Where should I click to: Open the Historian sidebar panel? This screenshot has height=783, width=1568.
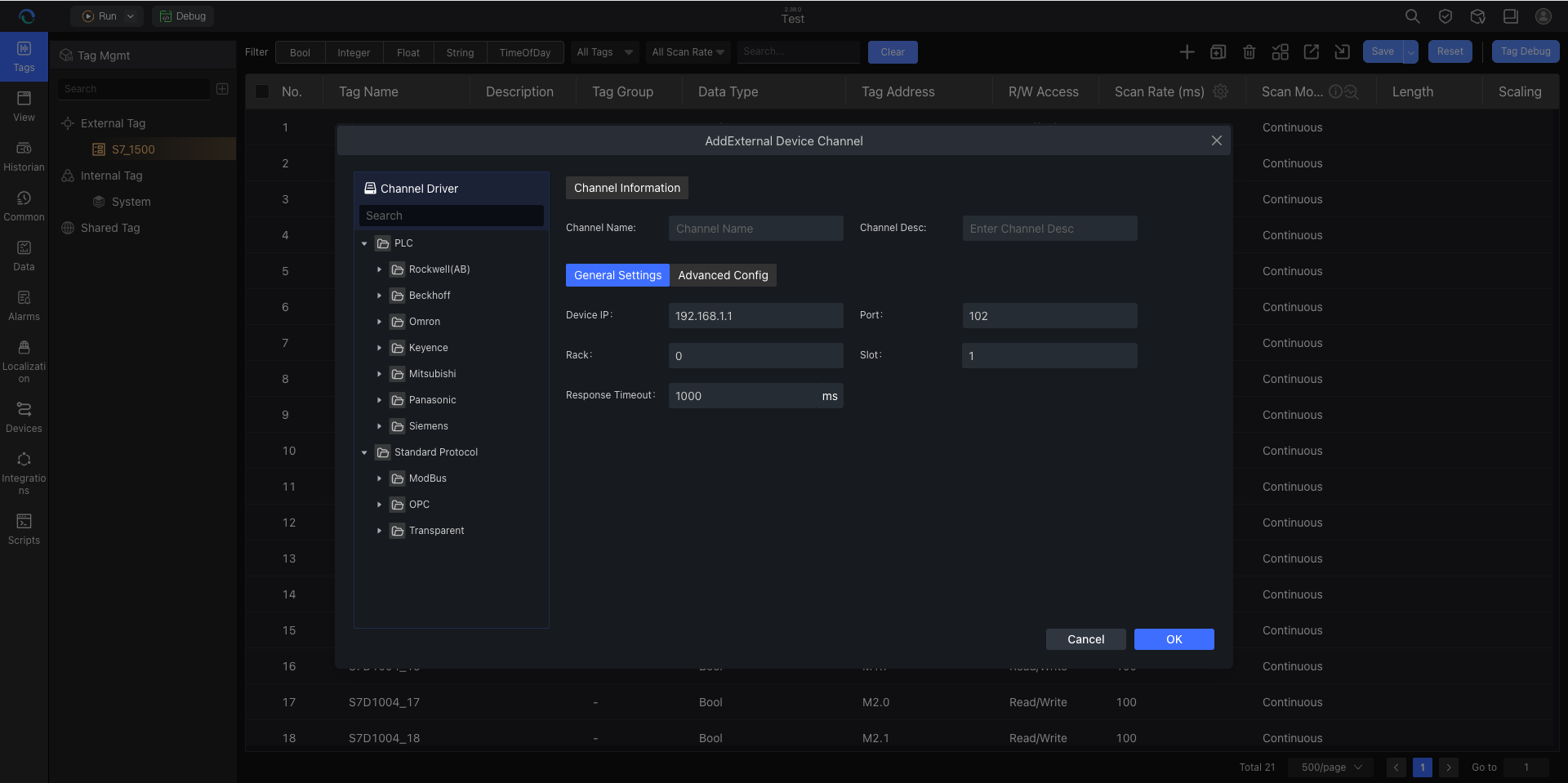click(24, 156)
